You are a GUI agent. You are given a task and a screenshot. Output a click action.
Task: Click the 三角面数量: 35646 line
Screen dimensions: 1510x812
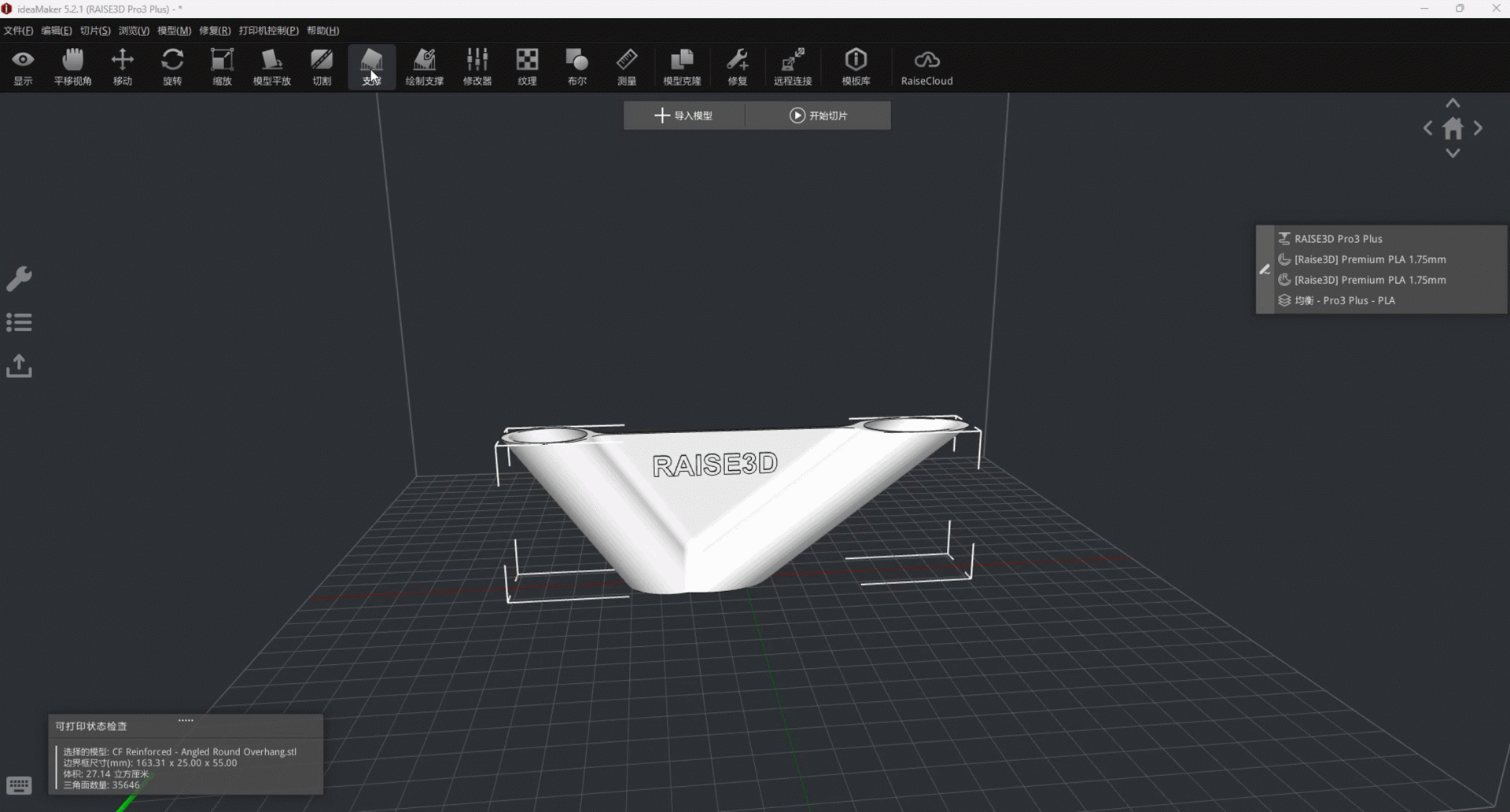coord(101,784)
